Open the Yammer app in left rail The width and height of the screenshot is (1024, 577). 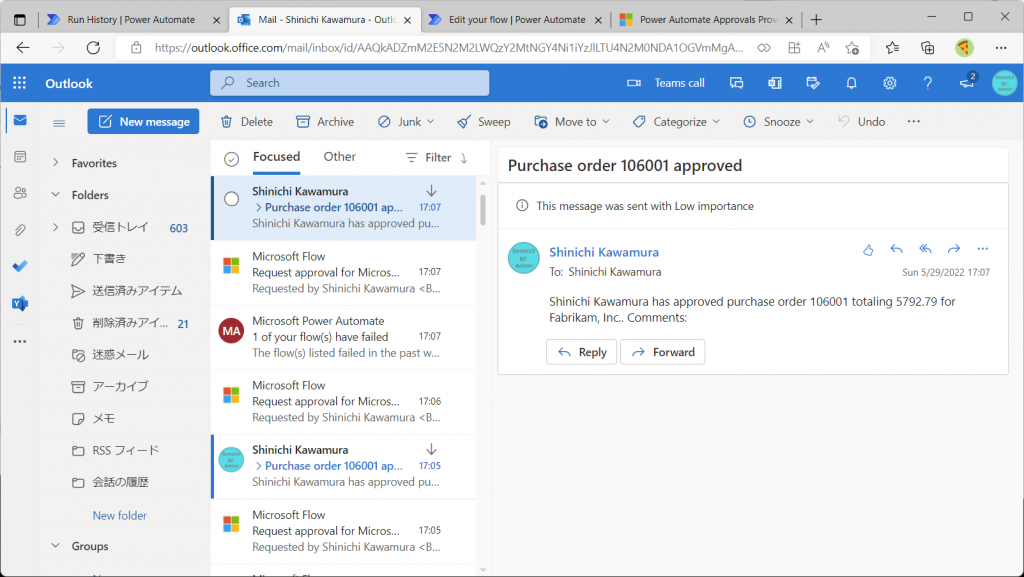tap(20, 303)
